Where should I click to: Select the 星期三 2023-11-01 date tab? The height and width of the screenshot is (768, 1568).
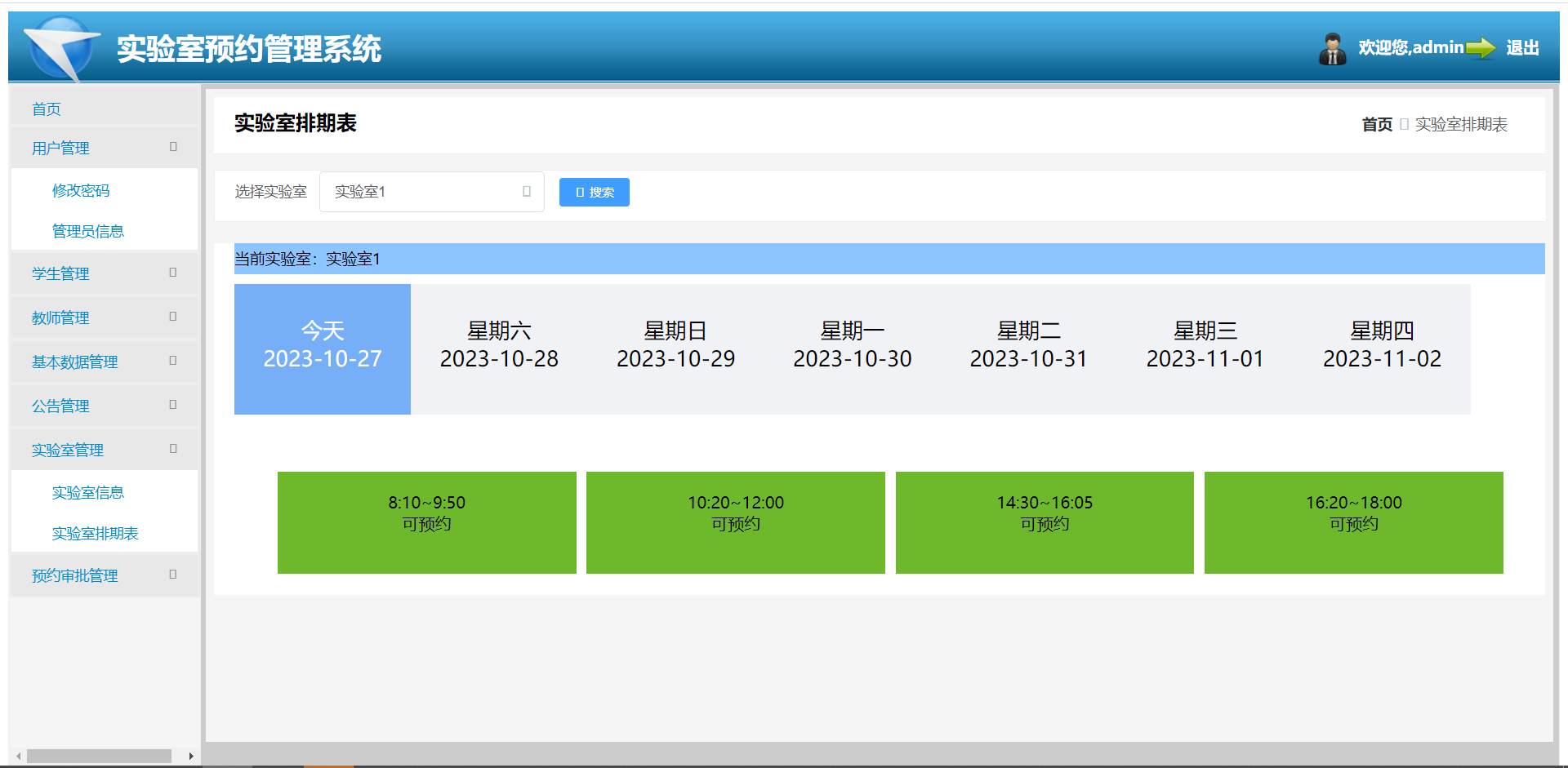pyautogui.click(x=1205, y=349)
